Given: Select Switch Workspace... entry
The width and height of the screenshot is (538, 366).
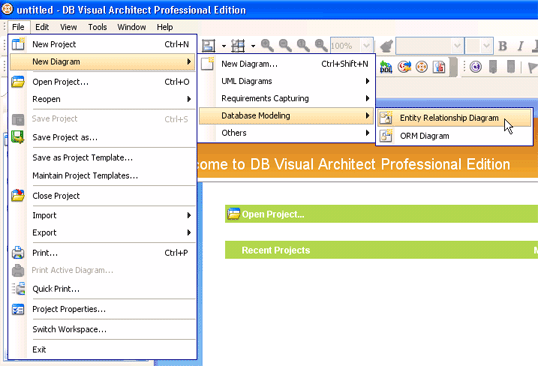Looking at the screenshot, I should (102, 329).
